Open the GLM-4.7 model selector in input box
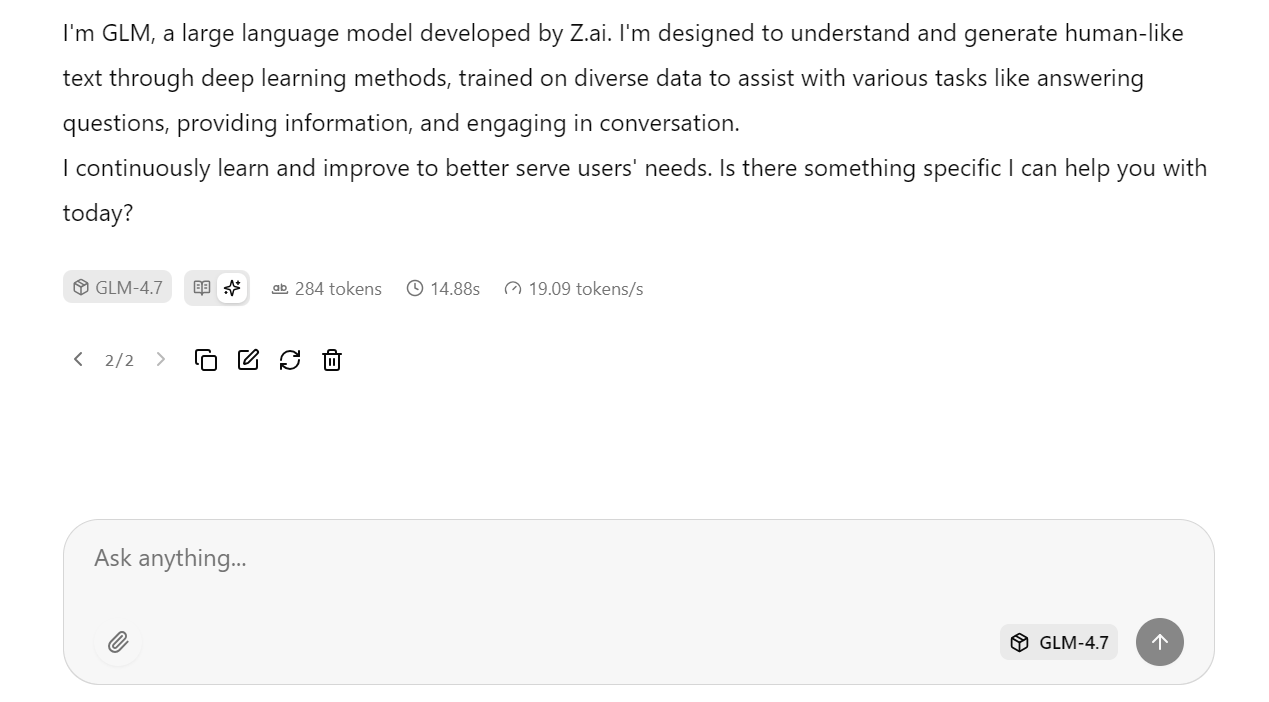This screenshot has height=702, width=1269. click(1059, 642)
